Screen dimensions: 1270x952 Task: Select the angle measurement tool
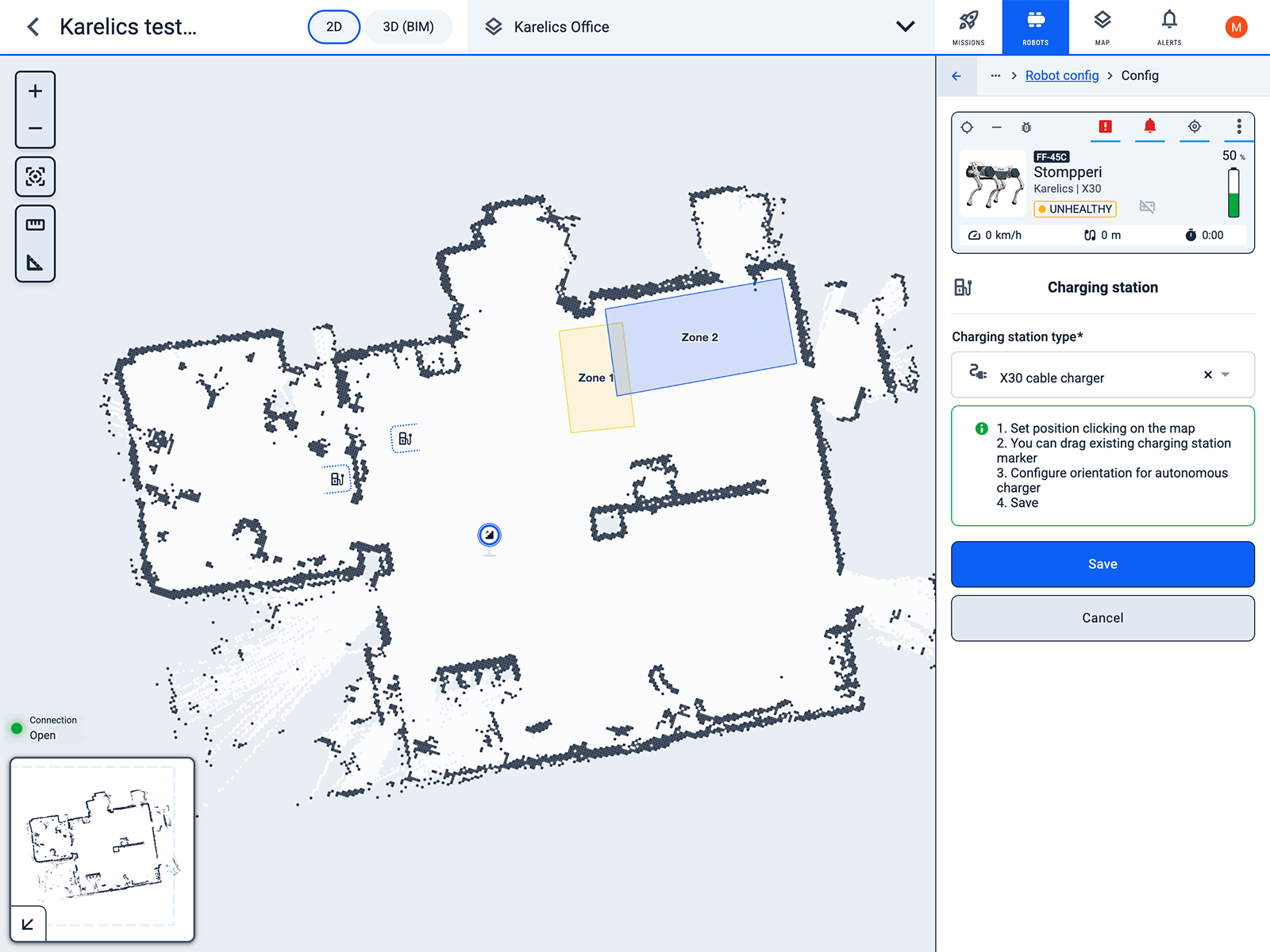[35, 263]
